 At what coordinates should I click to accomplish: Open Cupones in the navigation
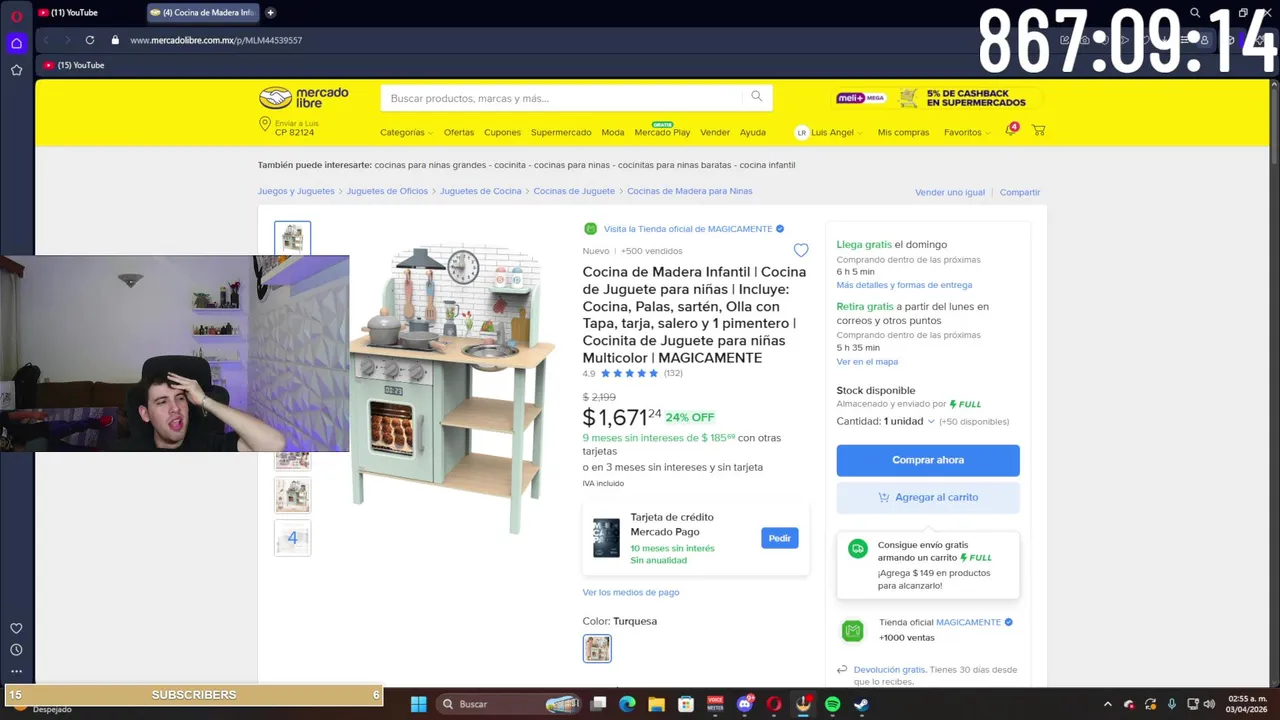click(x=502, y=132)
